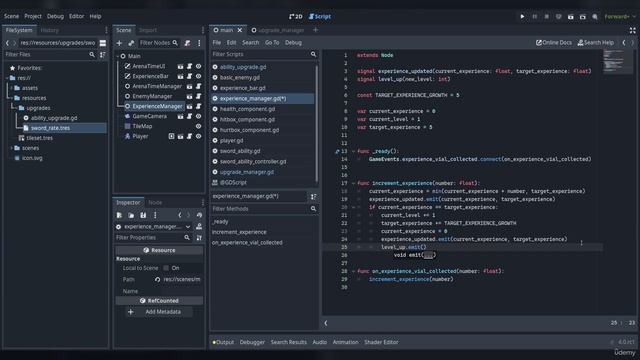The image size is (640, 360).
Task: Toggle visibility of ArenaTimeUI node
Action: (x=198, y=66)
